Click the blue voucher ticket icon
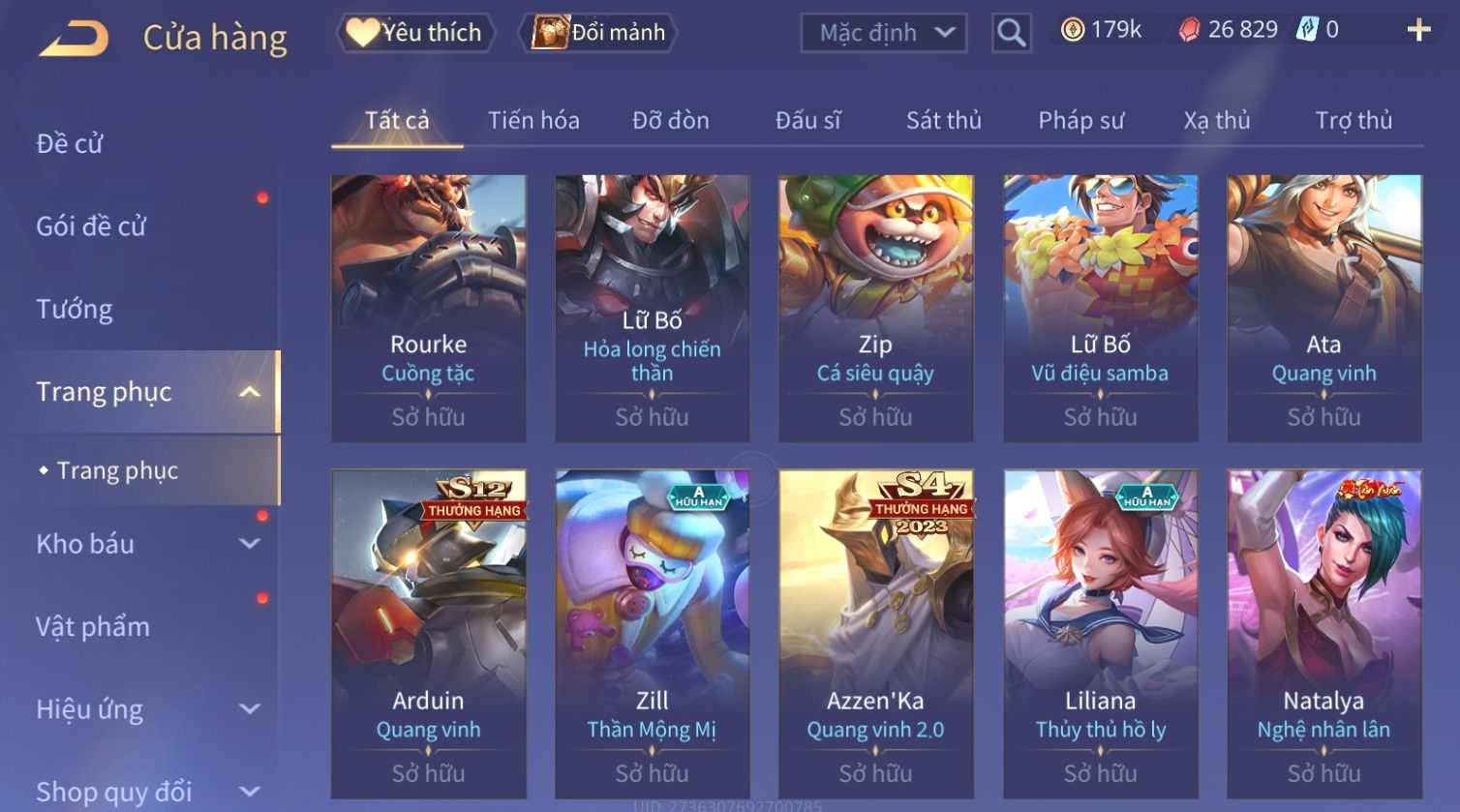The height and width of the screenshot is (812, 1460). tap(1307, 30)
